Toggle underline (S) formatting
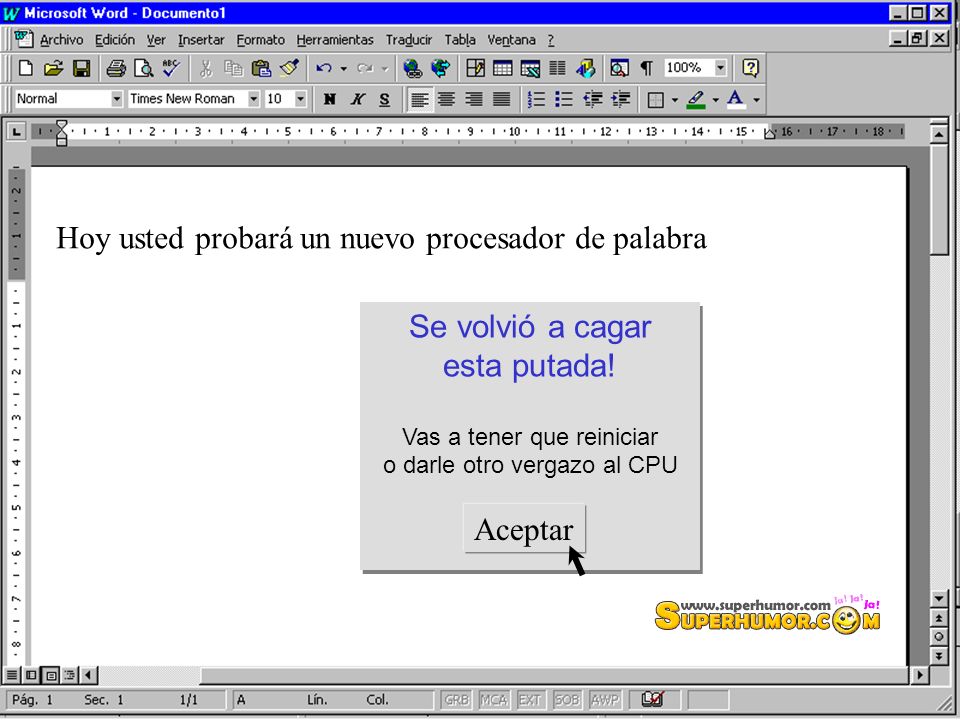 [384, 99]
